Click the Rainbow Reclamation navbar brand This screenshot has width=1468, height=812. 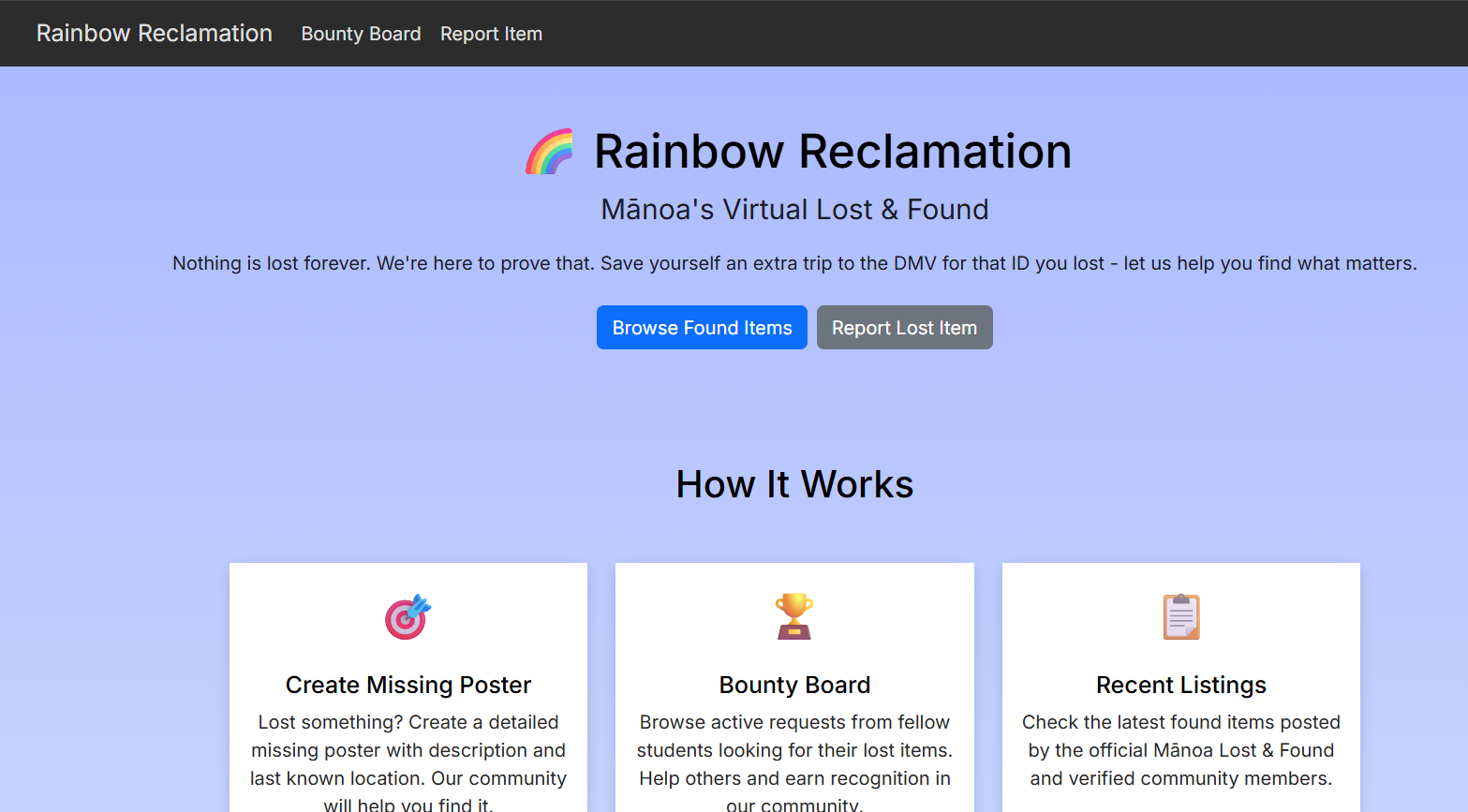coord(155,34)
